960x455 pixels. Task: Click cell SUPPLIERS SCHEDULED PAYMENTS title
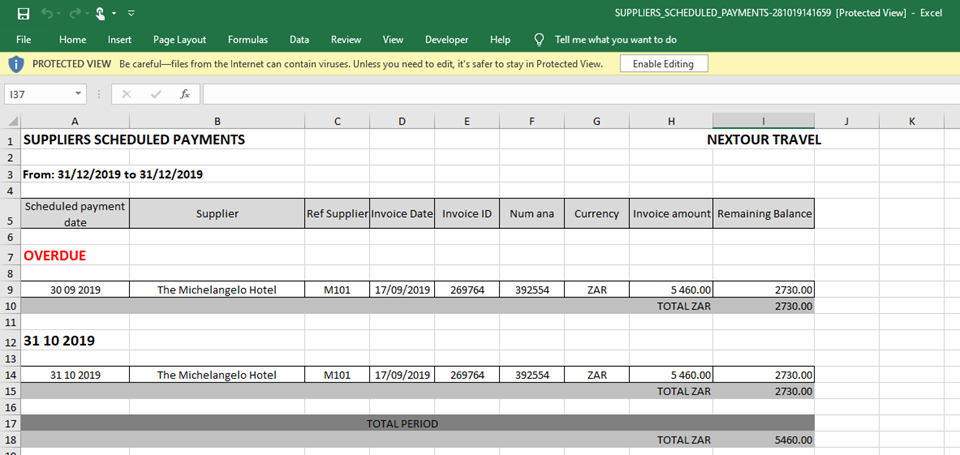(134, 140)
